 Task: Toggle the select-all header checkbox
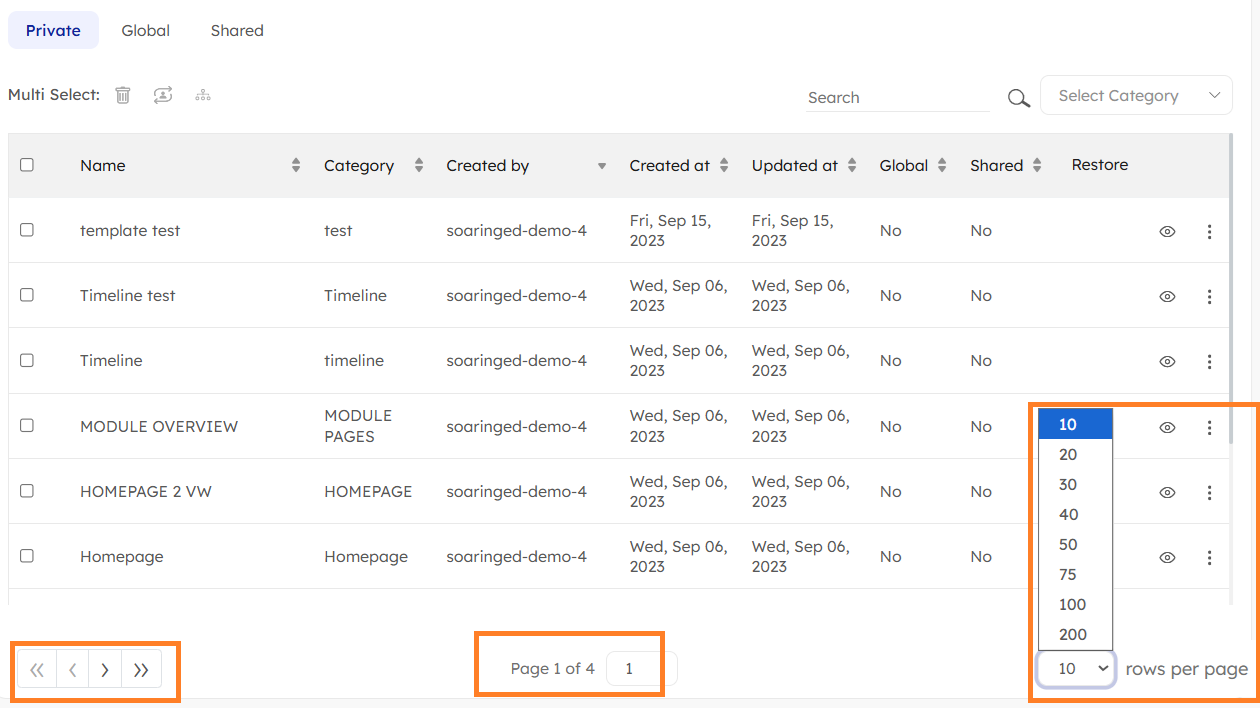click(27, 165)
